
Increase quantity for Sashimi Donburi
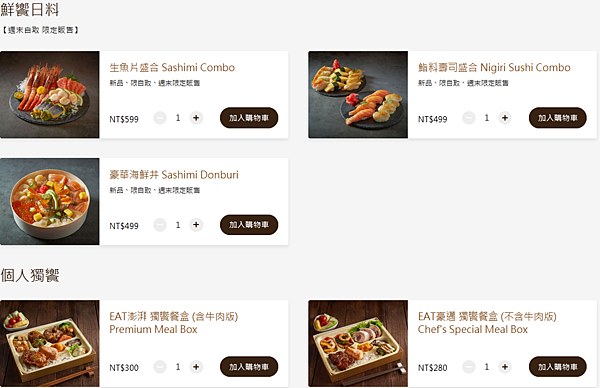click(x=196, y=225)
